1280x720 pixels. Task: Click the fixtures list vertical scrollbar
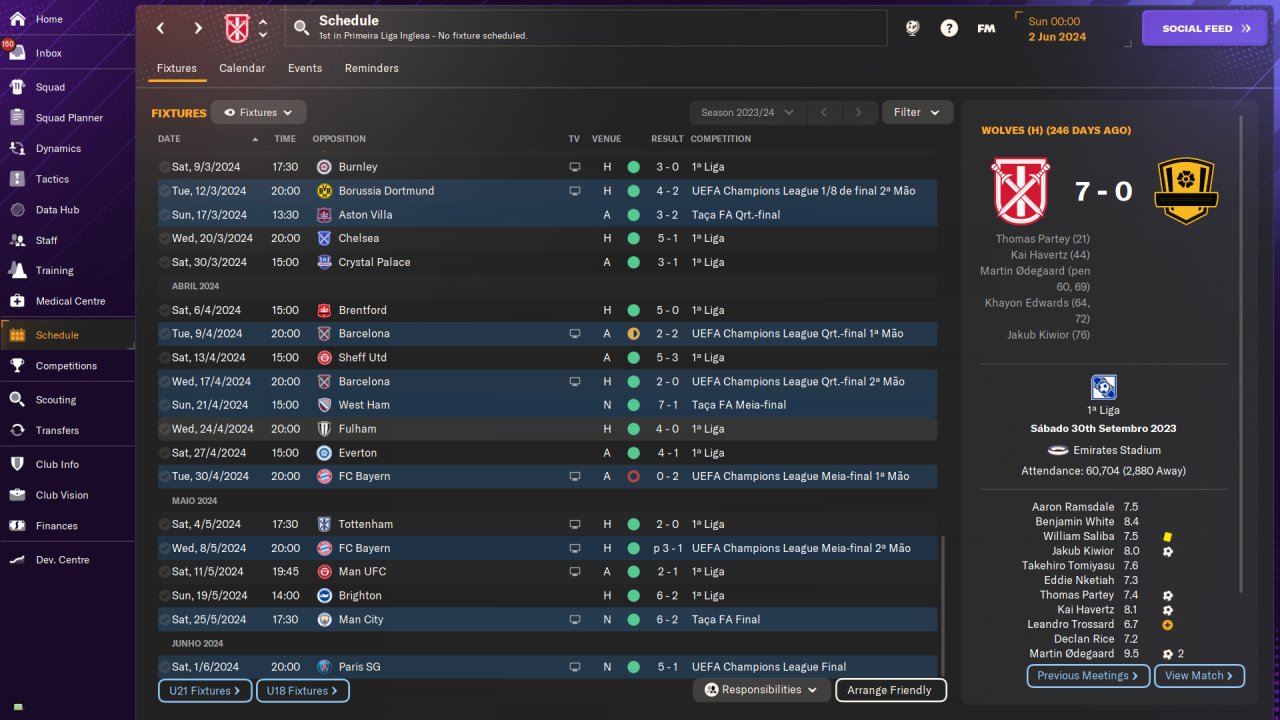[x=943, y=605]
